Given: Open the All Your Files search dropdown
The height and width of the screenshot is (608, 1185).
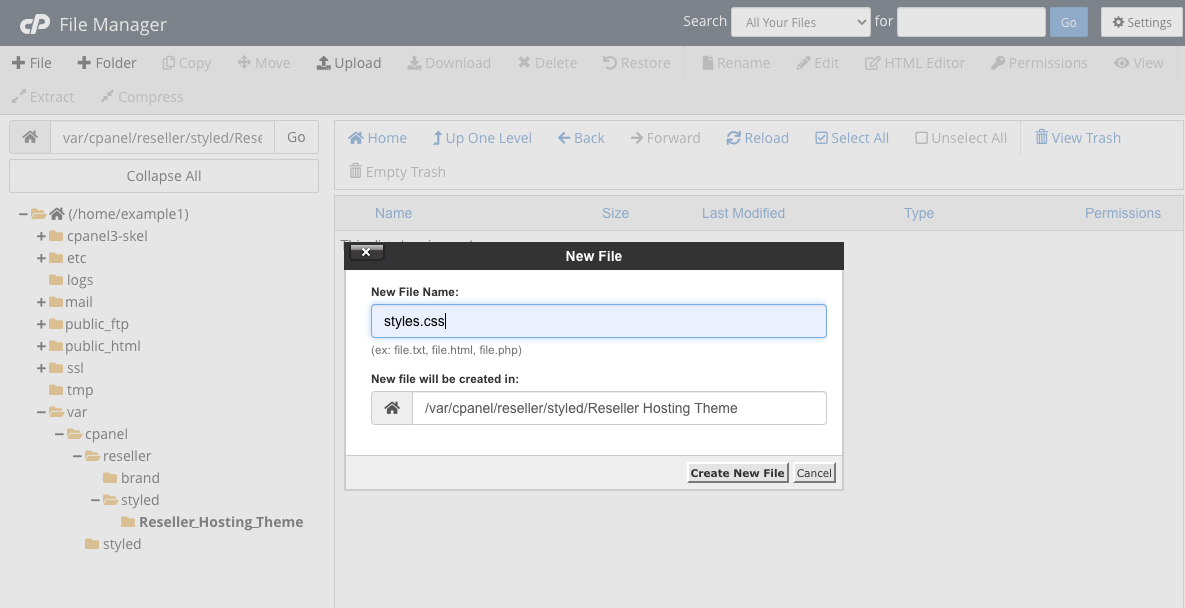Looking at the screenshot, I should [800, 22].
